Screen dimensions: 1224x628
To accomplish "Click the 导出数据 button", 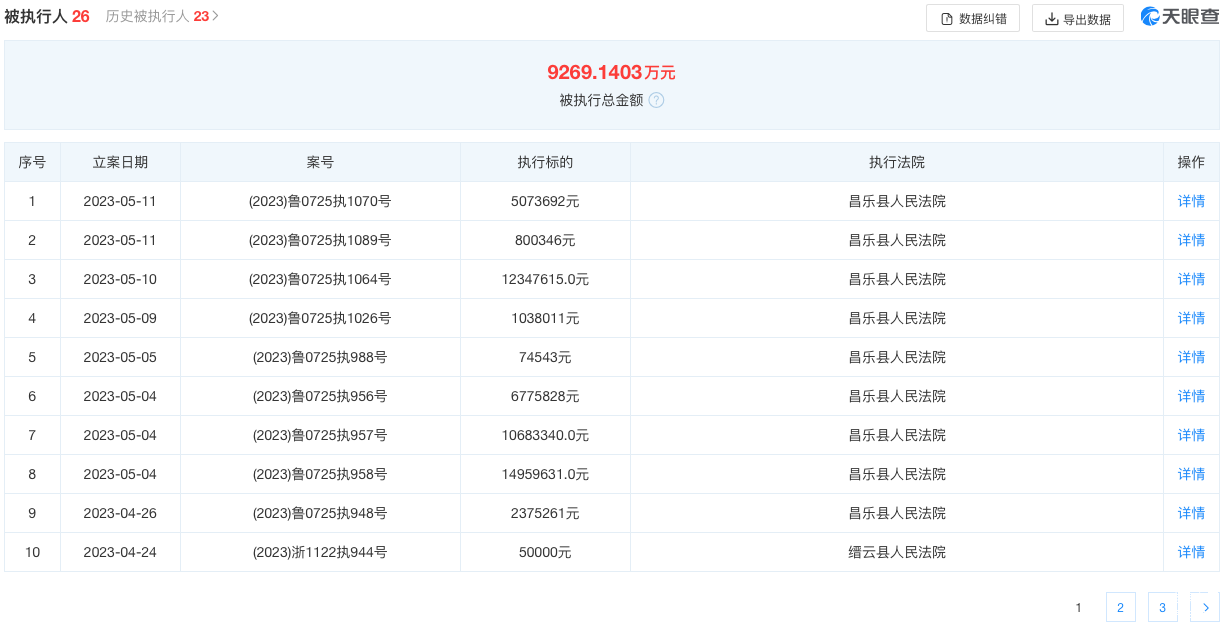I will coord(1077,18).
